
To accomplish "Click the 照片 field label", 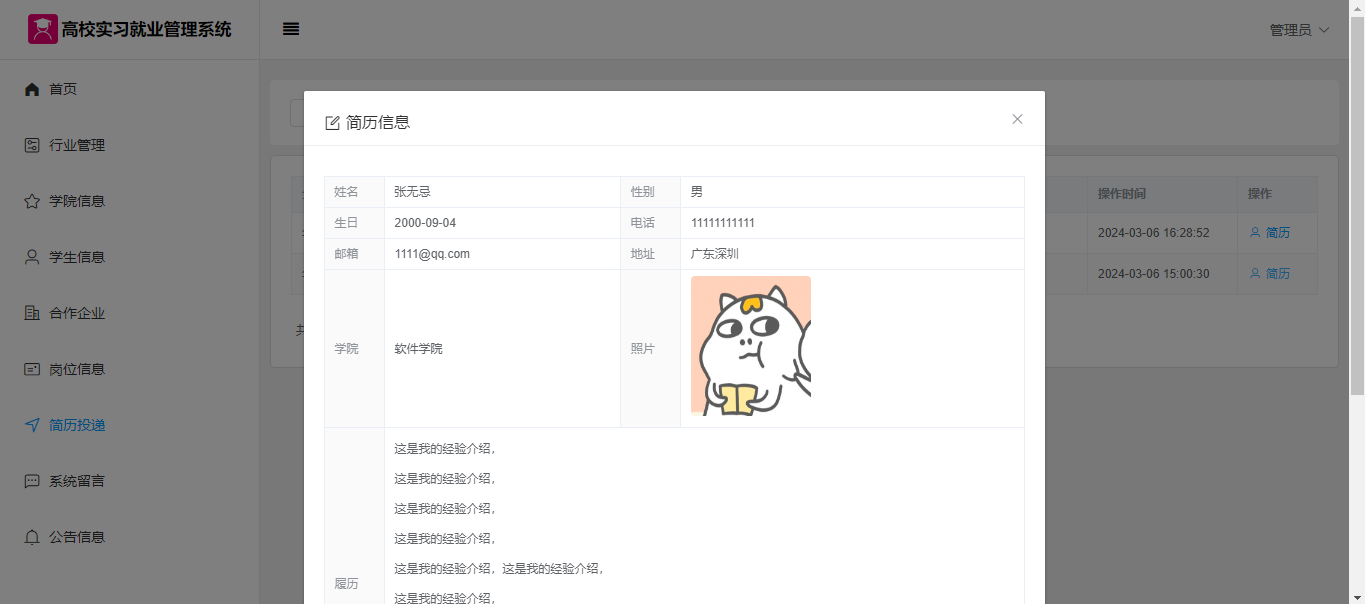I will tap(642, 349).
